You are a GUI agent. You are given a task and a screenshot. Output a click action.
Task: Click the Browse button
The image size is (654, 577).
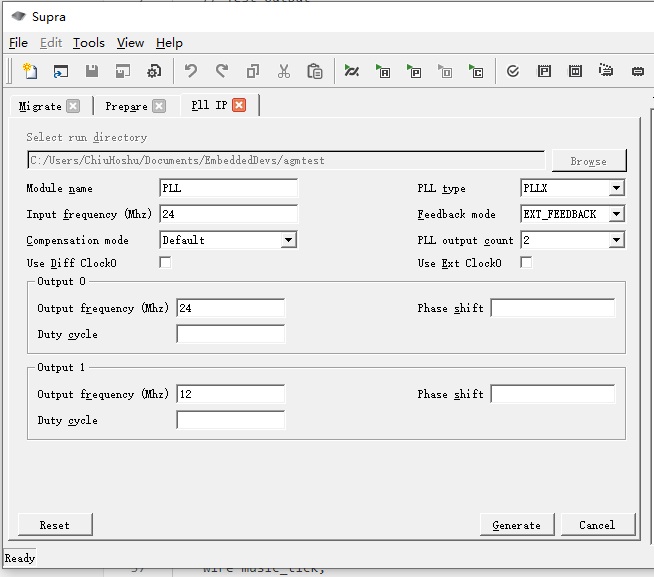pos(589,161)
